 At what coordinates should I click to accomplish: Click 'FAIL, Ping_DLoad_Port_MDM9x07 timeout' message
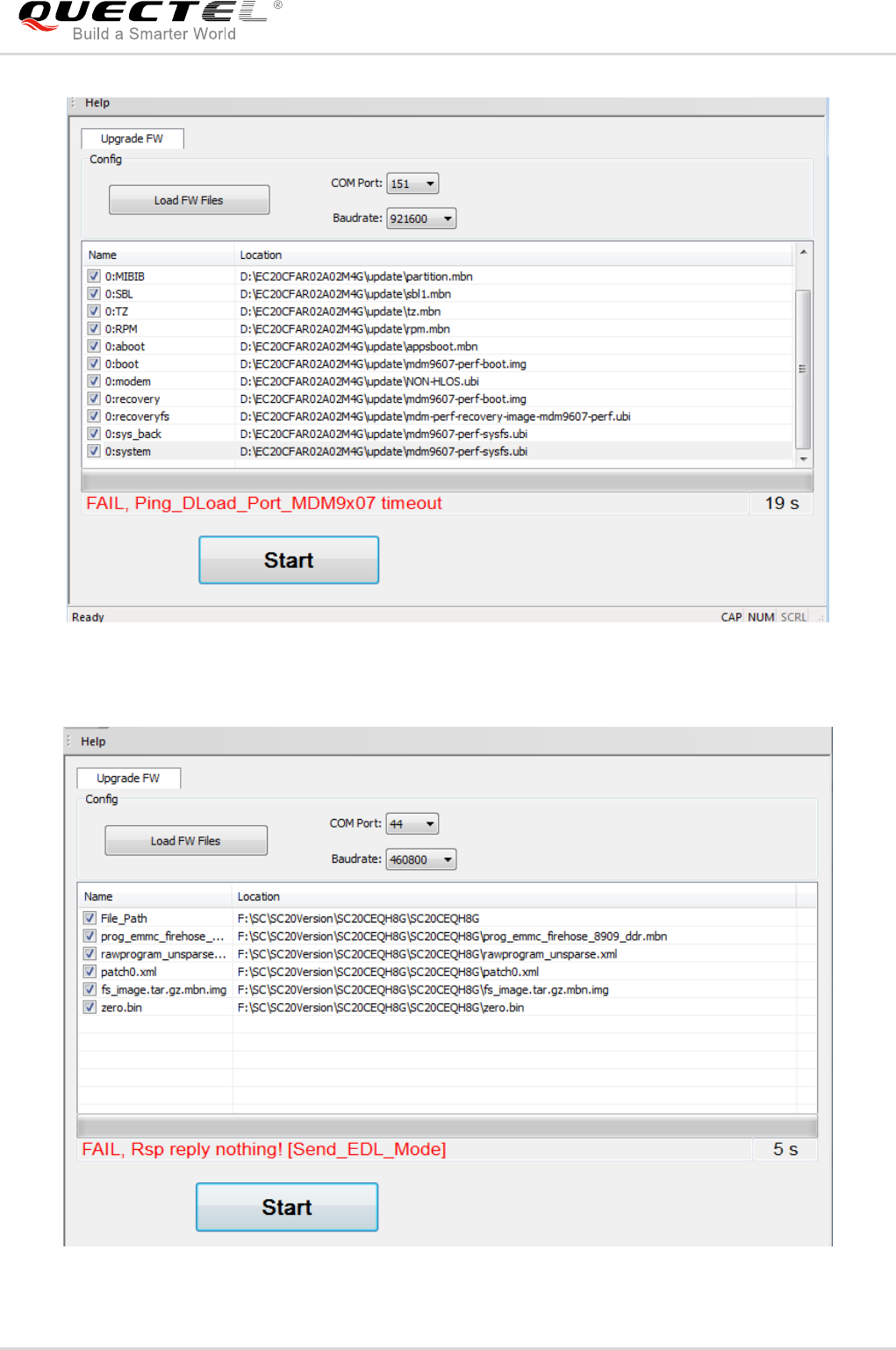tap(264, 503)
